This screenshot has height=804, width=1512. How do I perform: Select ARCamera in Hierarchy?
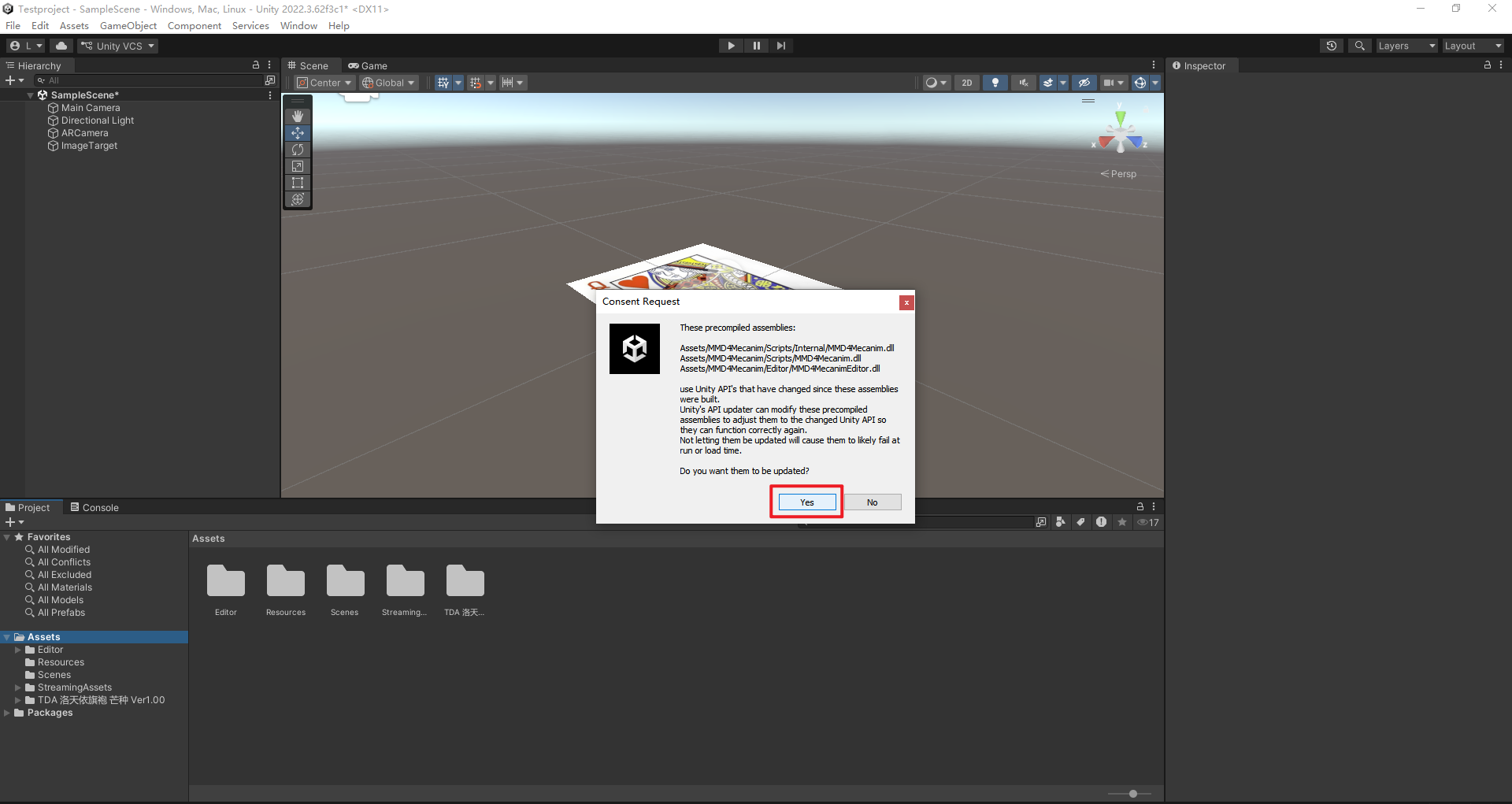coord(85,133)
